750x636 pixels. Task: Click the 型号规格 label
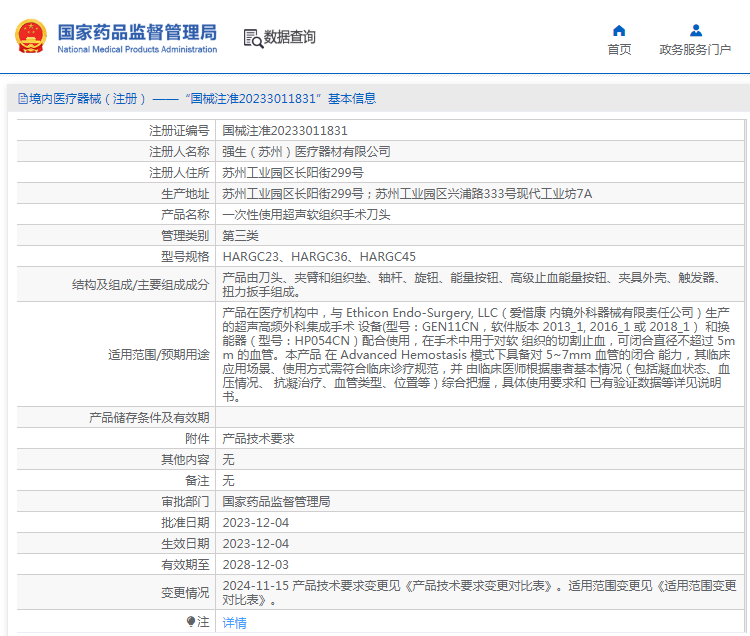pyautogui.click(x=186, y=257)
